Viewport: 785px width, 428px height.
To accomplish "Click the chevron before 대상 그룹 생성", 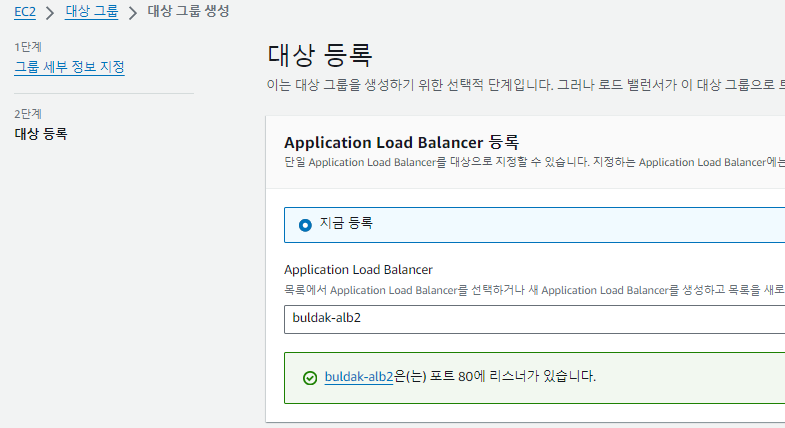I will pyautogui.click(x=132, y=13).
